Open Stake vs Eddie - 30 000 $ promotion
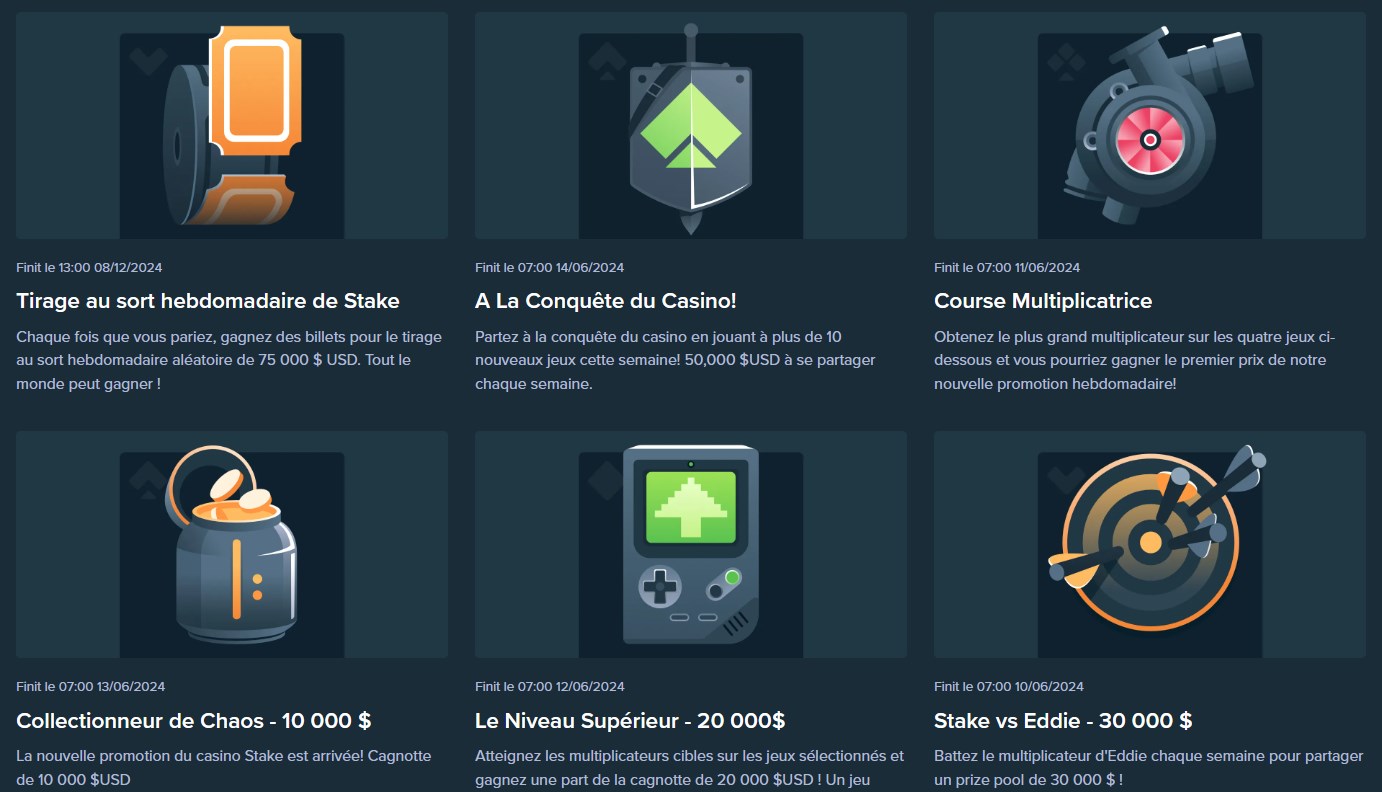This screenshot has width=1382, height=792. tap(1063, 721)
